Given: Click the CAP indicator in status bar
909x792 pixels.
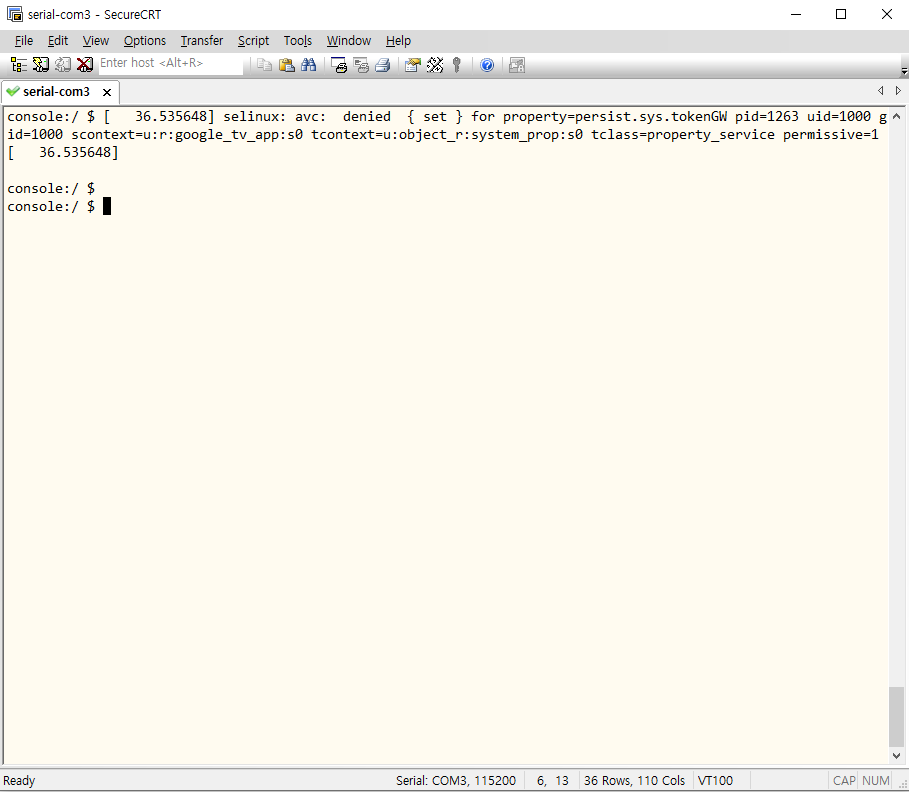Looking at the screenshot, I should (x=844, y=780).
